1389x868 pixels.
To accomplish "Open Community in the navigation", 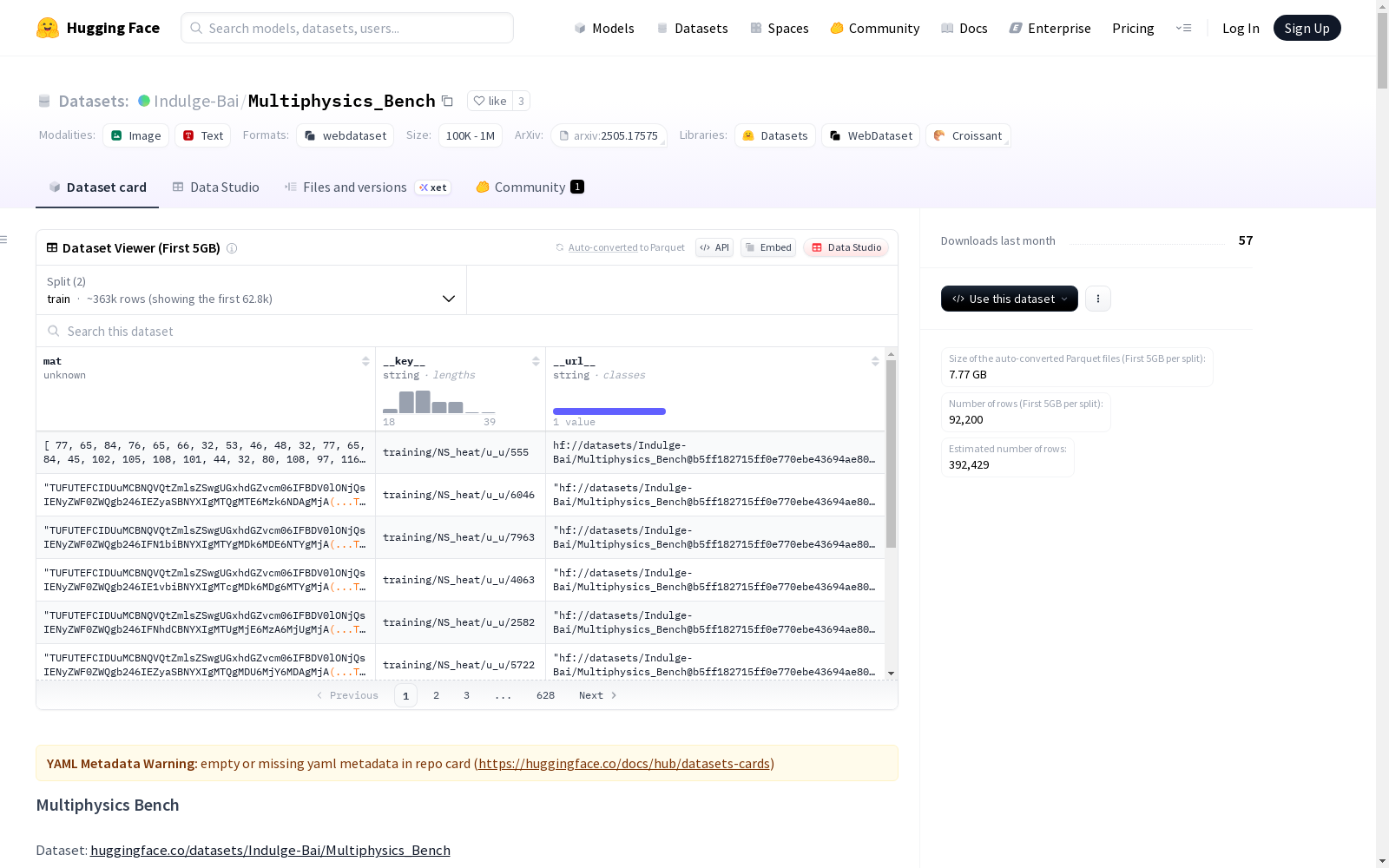I will point(875,28).
